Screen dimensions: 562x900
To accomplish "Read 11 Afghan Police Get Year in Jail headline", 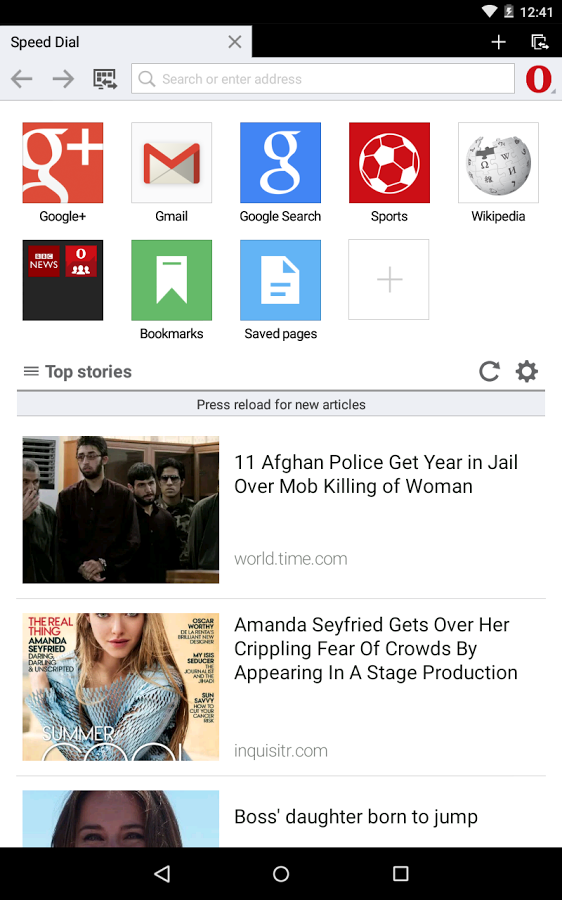I will [376, 474].
